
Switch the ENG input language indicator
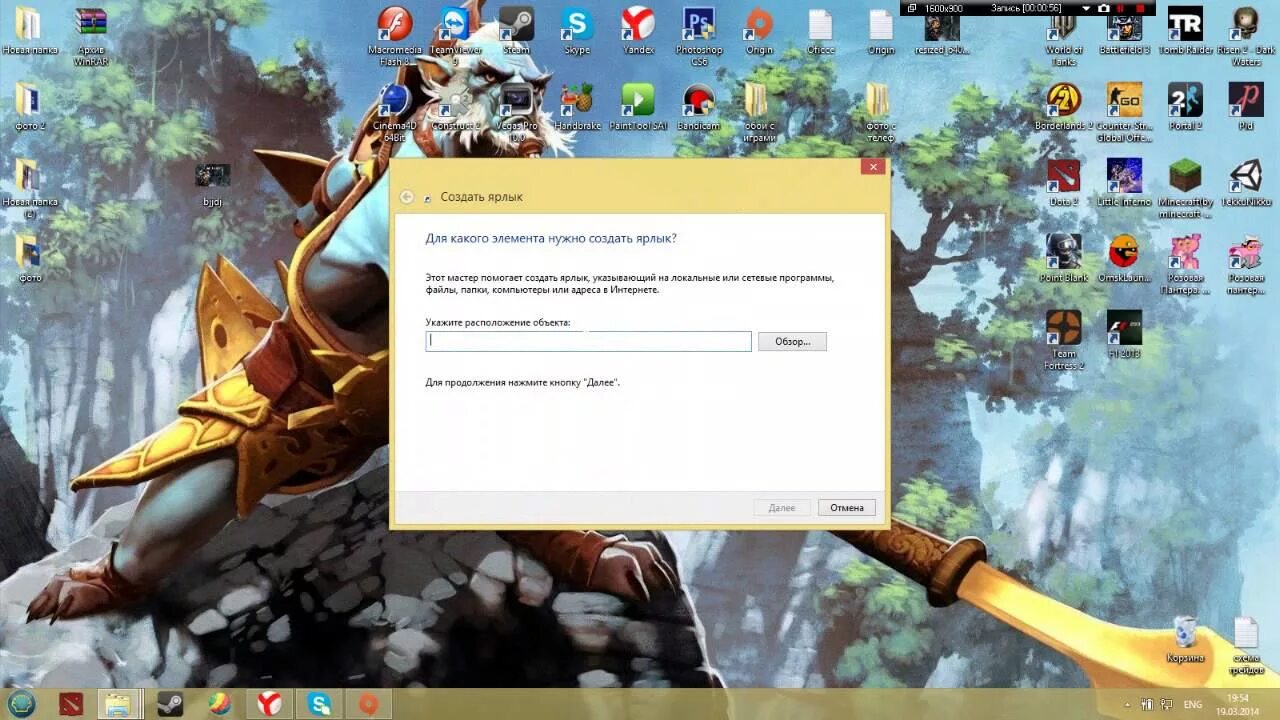pos(1193,705)
